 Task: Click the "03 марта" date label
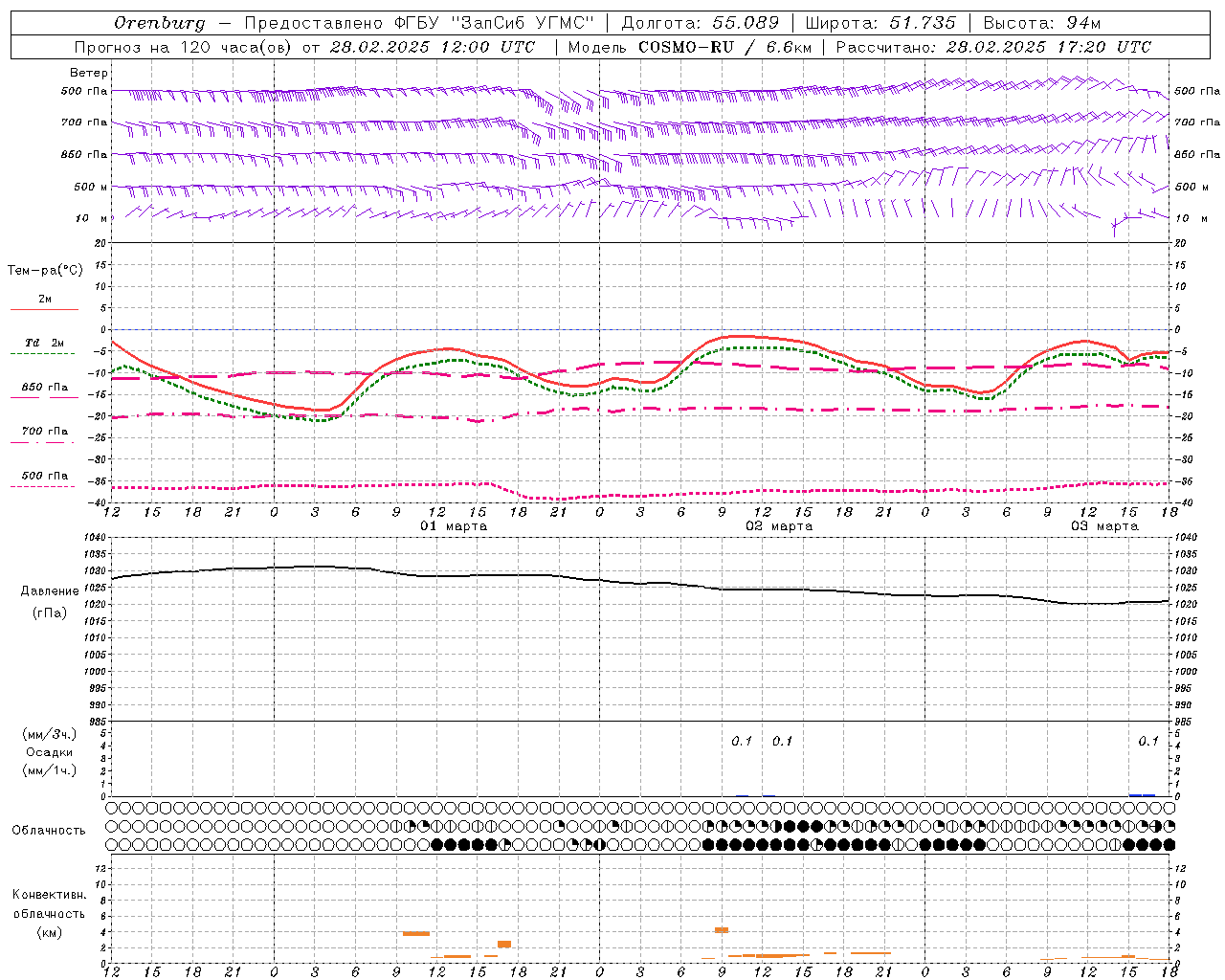pyautogui.click(x=1104, y=526)
